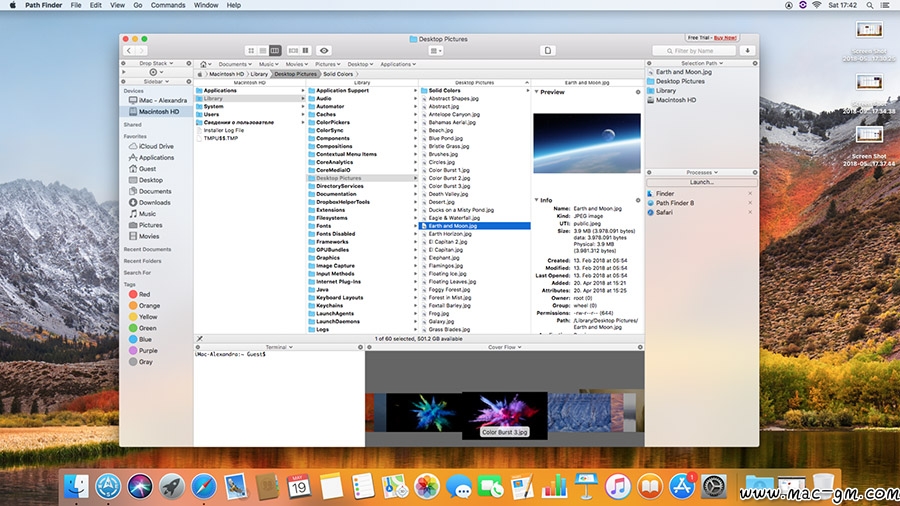Switch to icon view mode
Image resolution: width=900 pixels, height=506 pixels.
251,51
